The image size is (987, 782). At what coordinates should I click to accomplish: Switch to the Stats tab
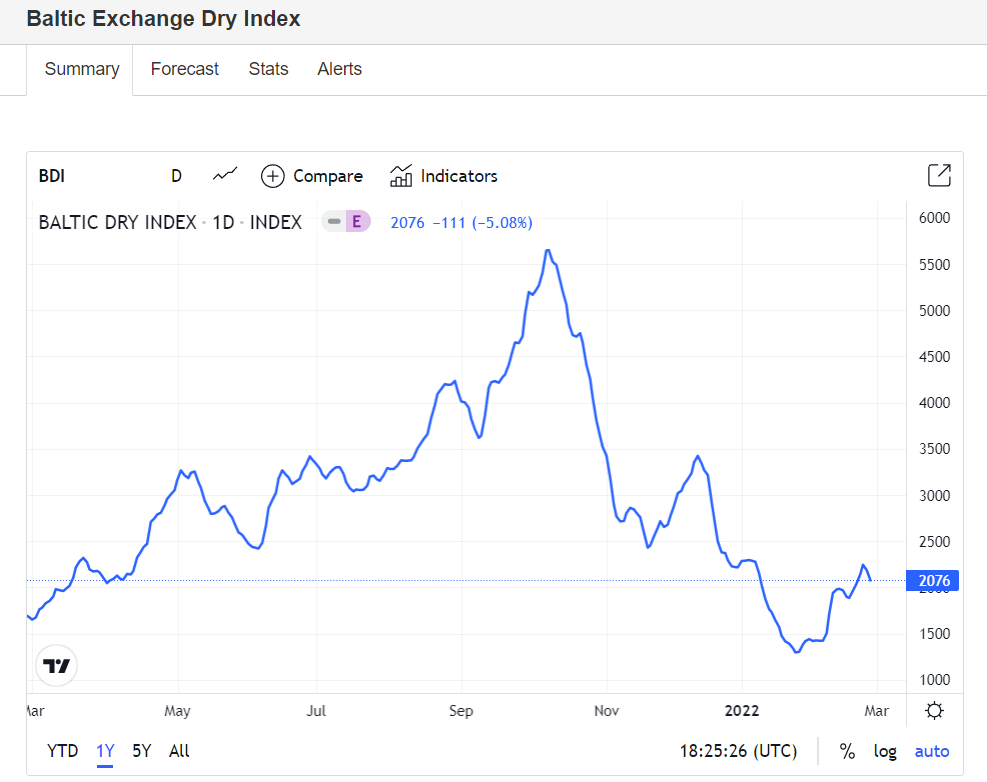pyautogui.click(x=268, y=69)
